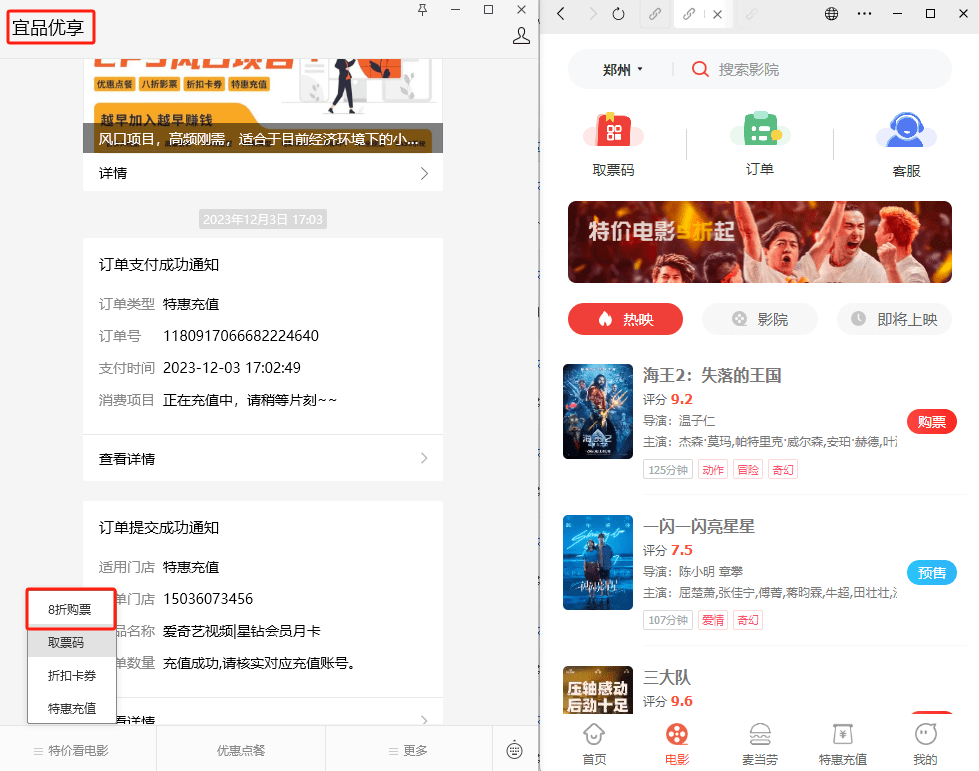This screenshot has width=979, height=771.
Task: Focus the 搜索影院 search field
Action: 748,70
